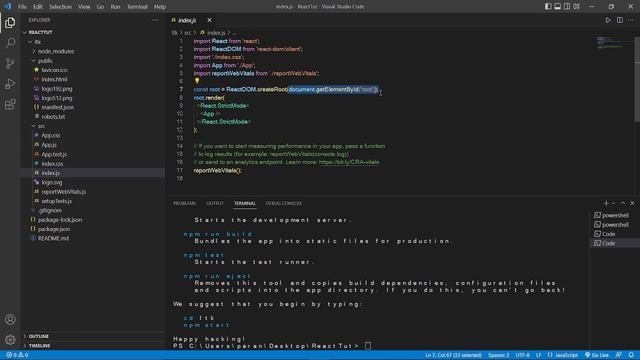This screenshot has height=360, width=640.
Task: Open App.js in the explorer
Action: pyautogui.click(x=93, y=144)
